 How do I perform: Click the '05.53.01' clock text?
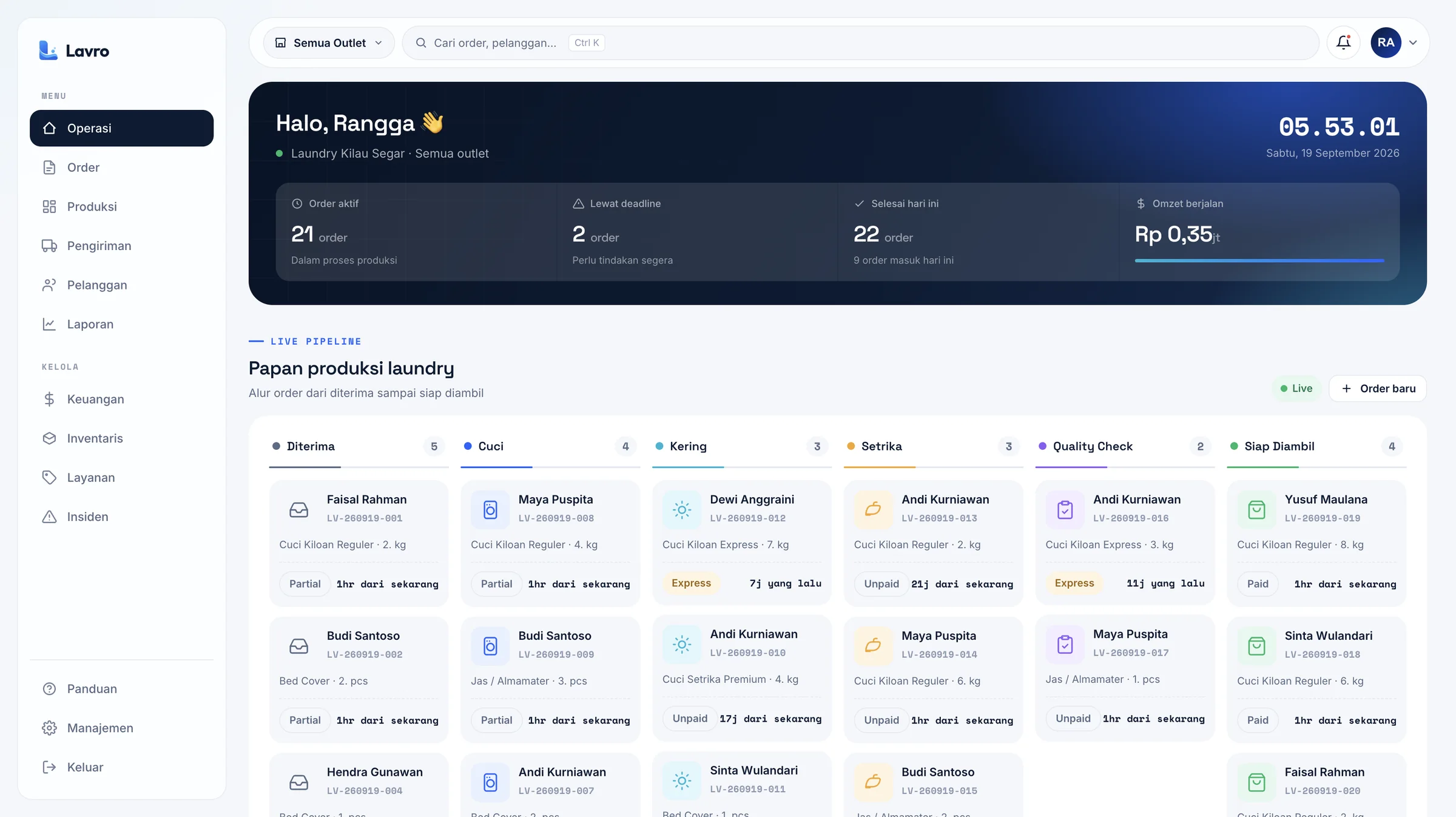pos(1339,127)
